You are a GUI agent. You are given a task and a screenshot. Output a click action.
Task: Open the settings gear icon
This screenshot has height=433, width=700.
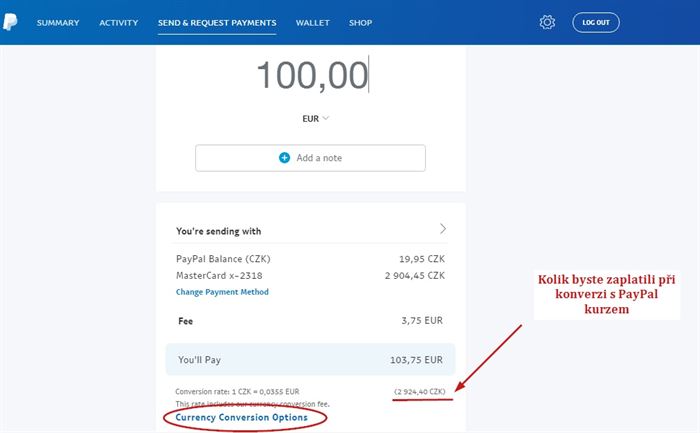(547, 22)
